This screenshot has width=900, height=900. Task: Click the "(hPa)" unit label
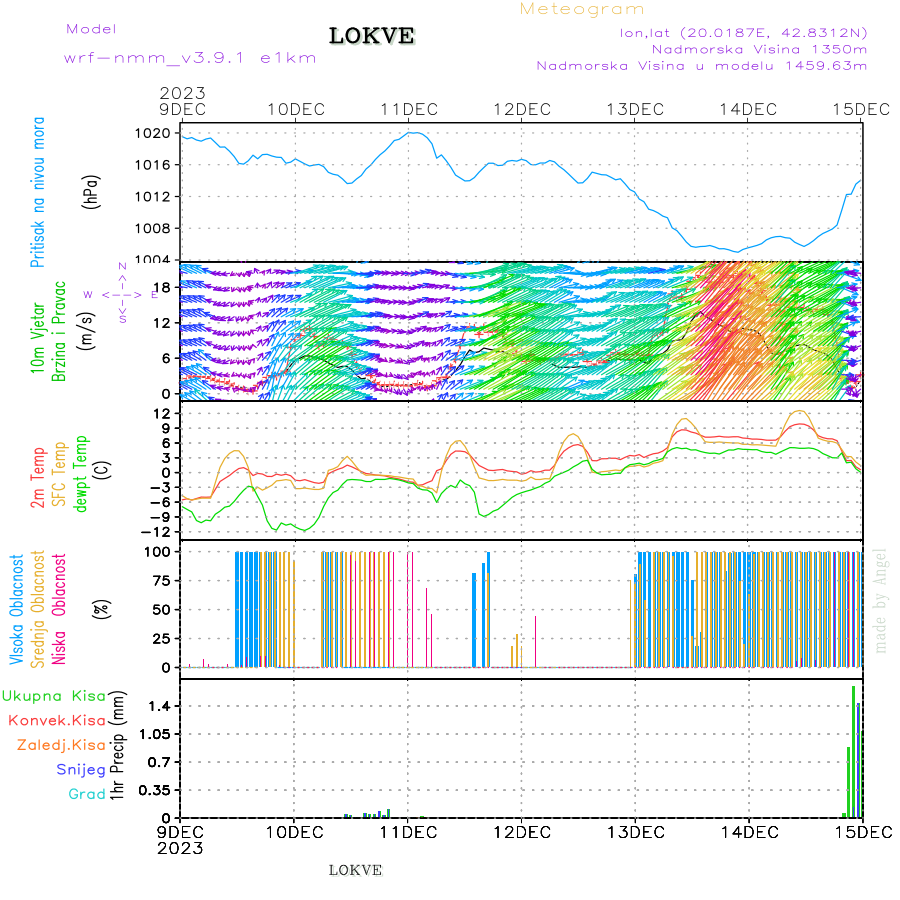point(91,192)
